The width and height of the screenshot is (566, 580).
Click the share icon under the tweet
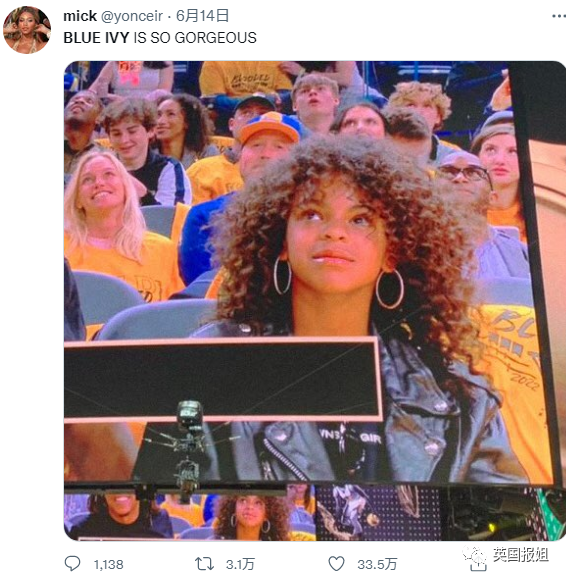[478, 566]
